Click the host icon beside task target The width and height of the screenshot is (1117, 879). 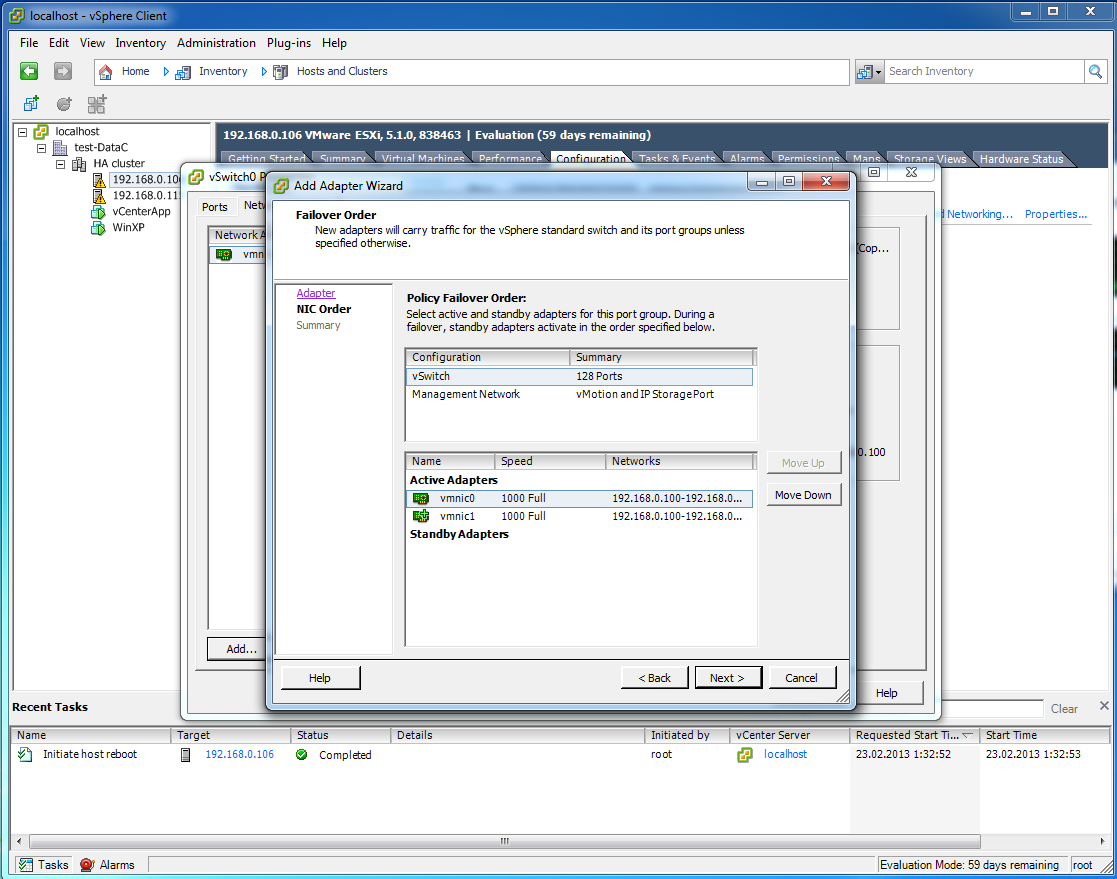click(x=185, y=754)
